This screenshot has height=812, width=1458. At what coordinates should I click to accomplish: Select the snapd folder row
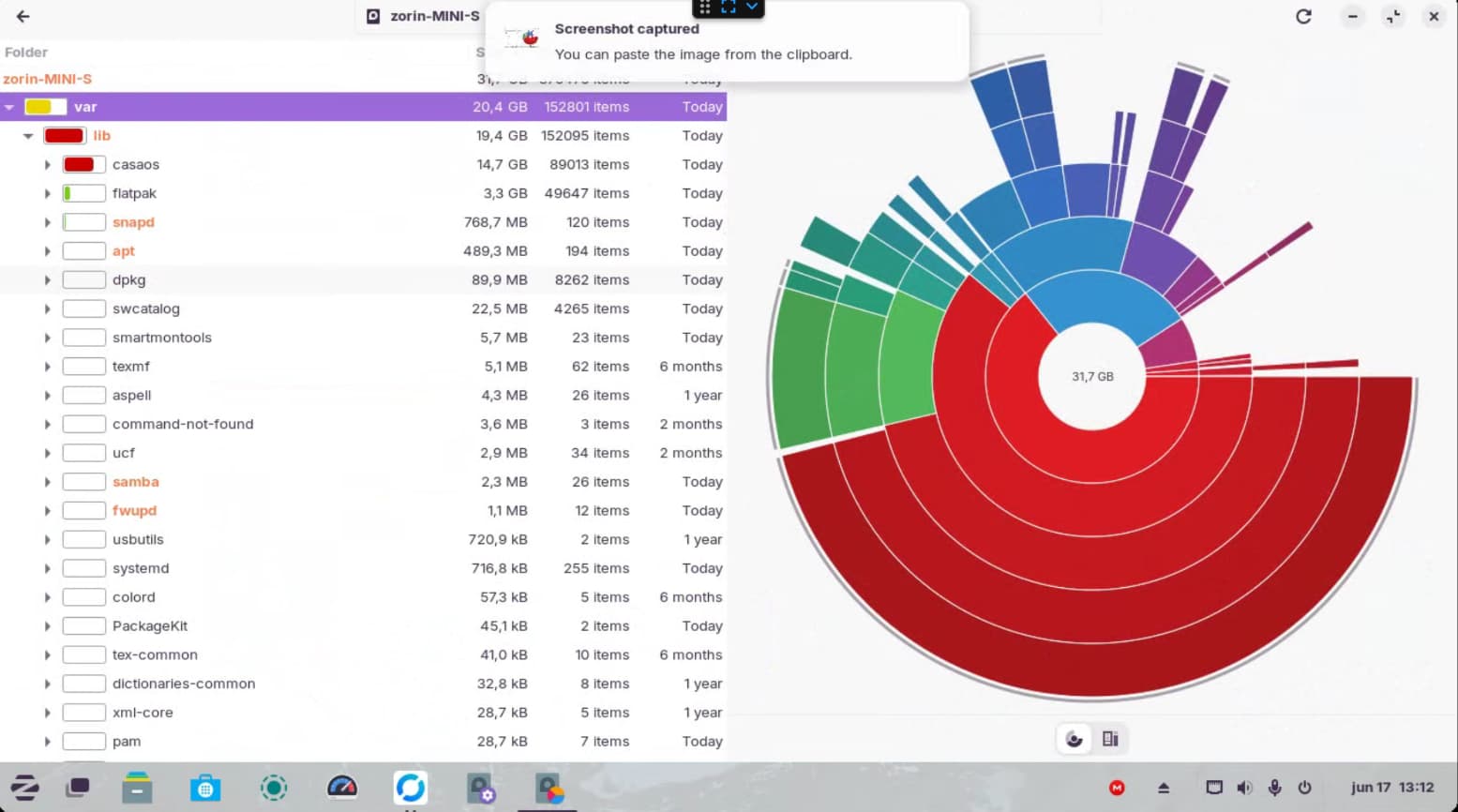363,222
